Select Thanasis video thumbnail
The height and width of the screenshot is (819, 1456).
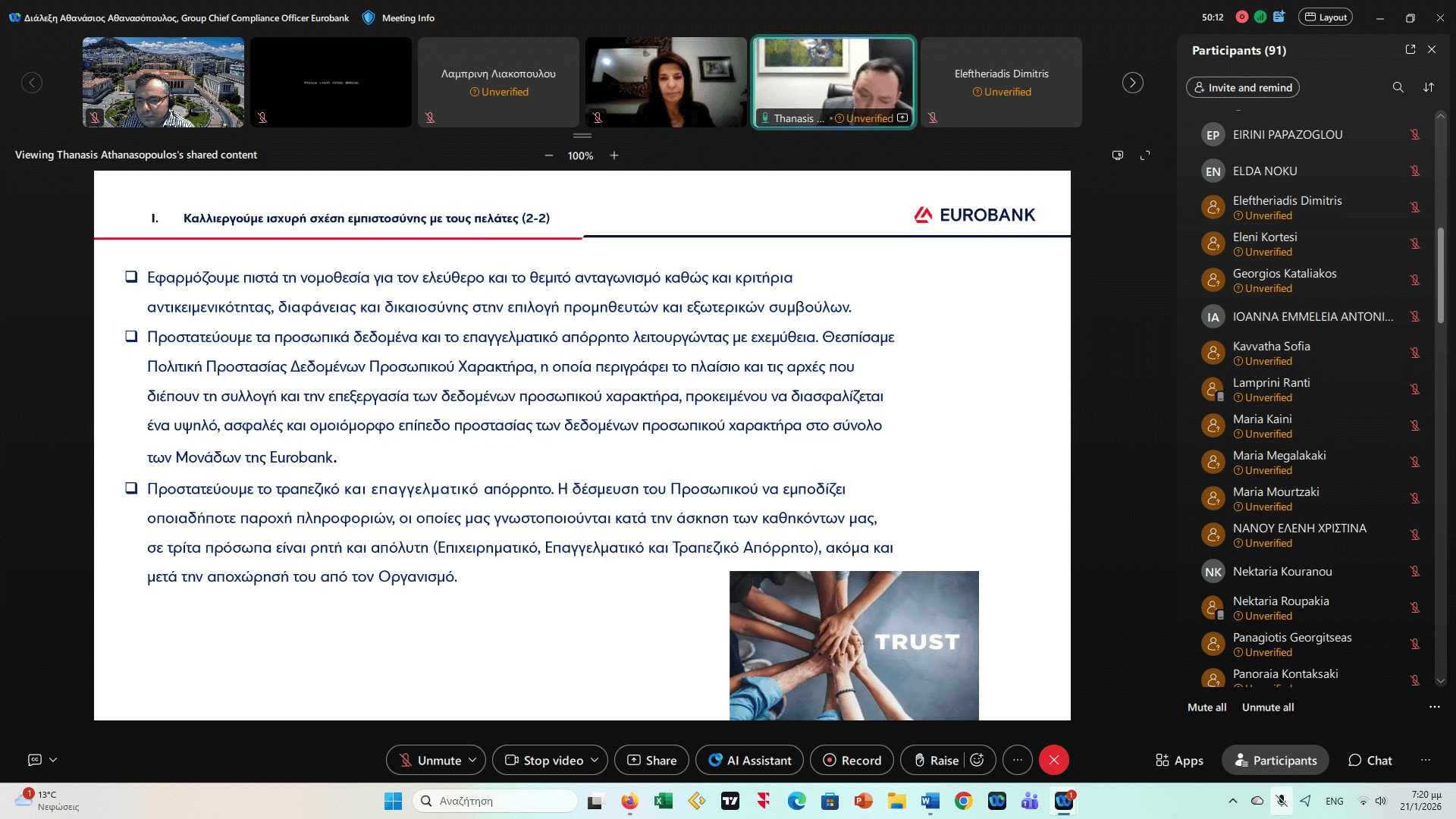pos(834,83)
